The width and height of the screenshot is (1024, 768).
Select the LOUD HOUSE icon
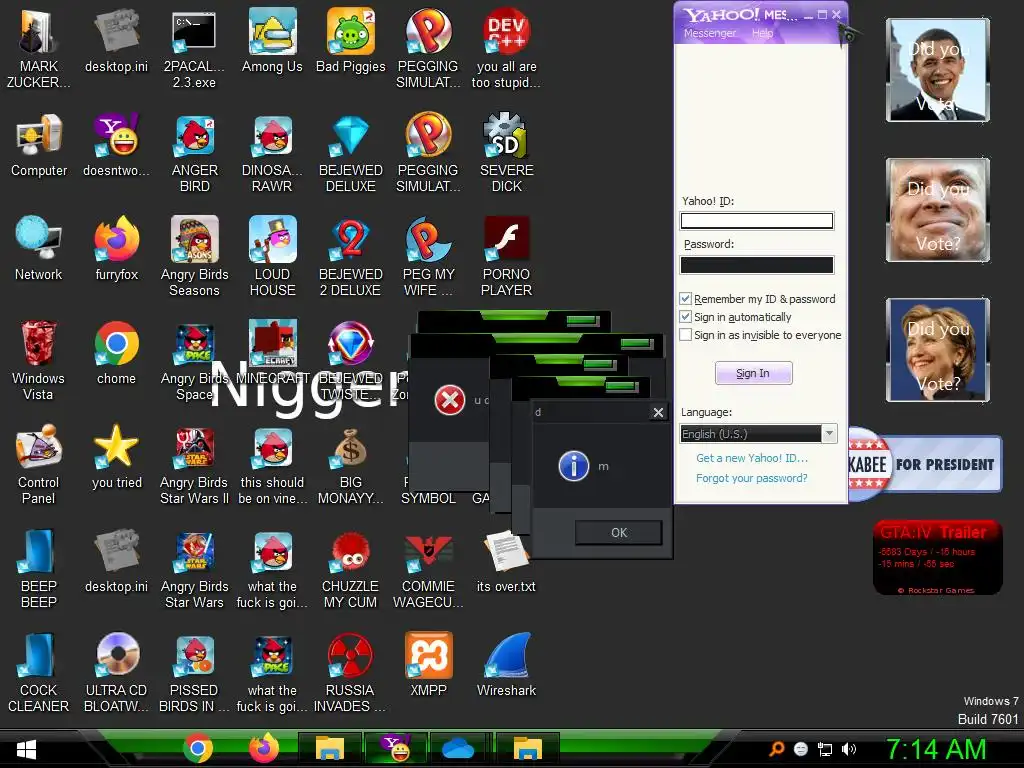pos(272,257)
